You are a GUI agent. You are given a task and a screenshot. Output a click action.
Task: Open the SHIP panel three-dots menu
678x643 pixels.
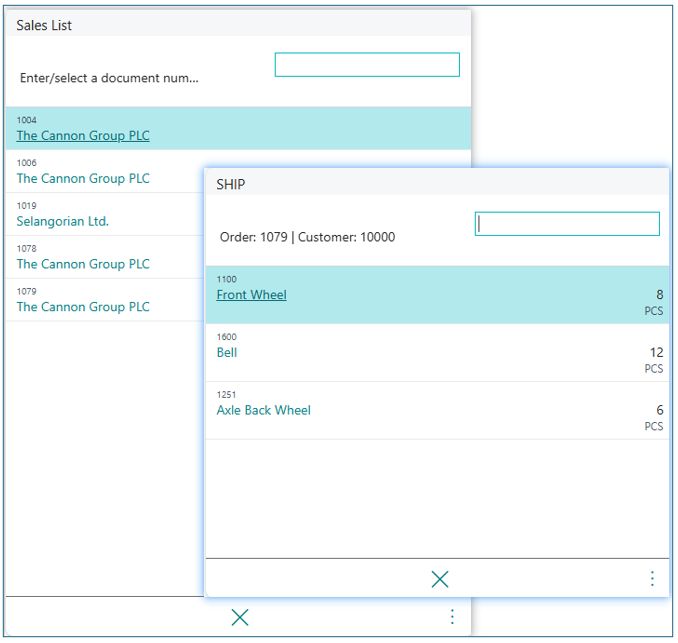(652, 579)
